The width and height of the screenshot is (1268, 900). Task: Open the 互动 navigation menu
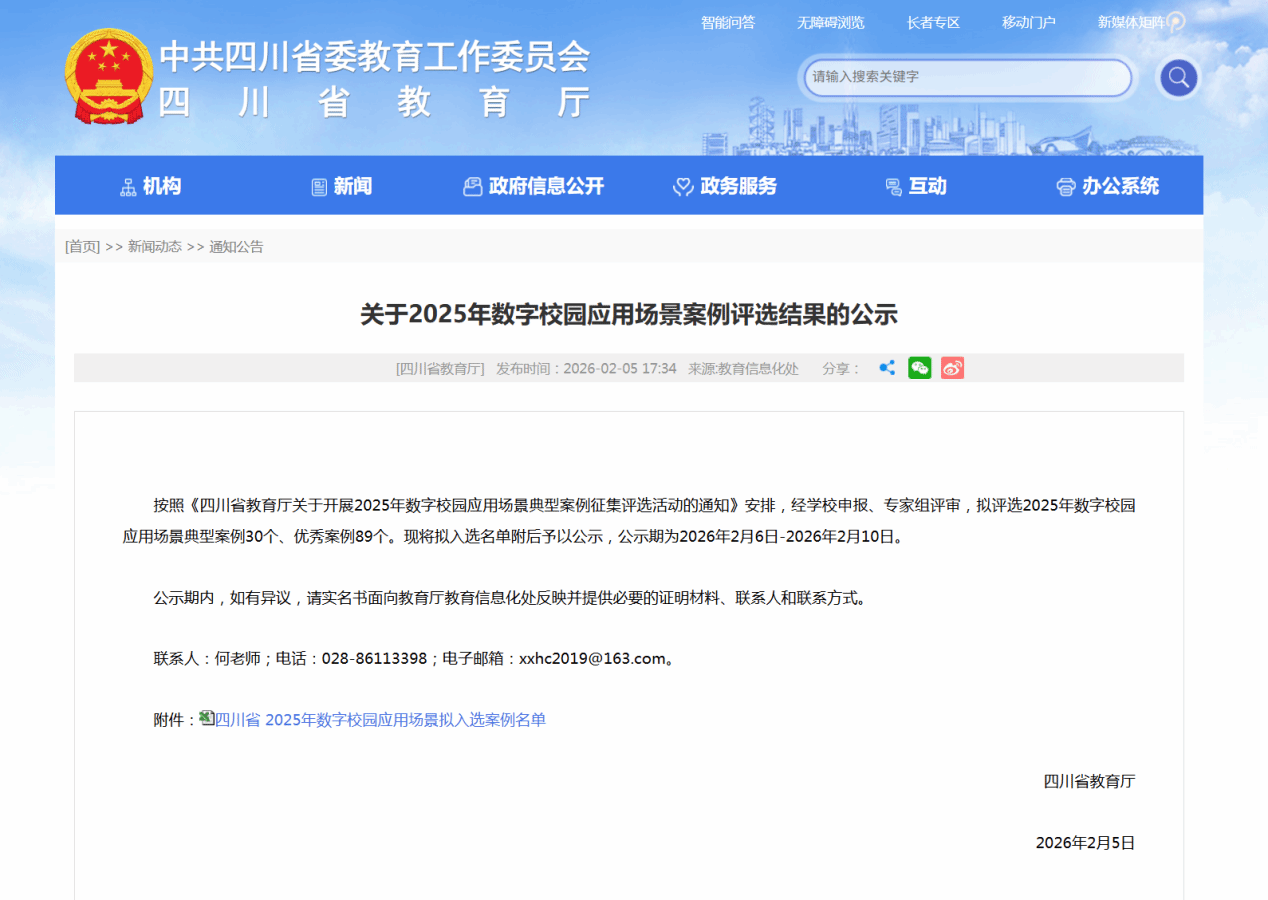pyautogui.click(x=916, y=186)
